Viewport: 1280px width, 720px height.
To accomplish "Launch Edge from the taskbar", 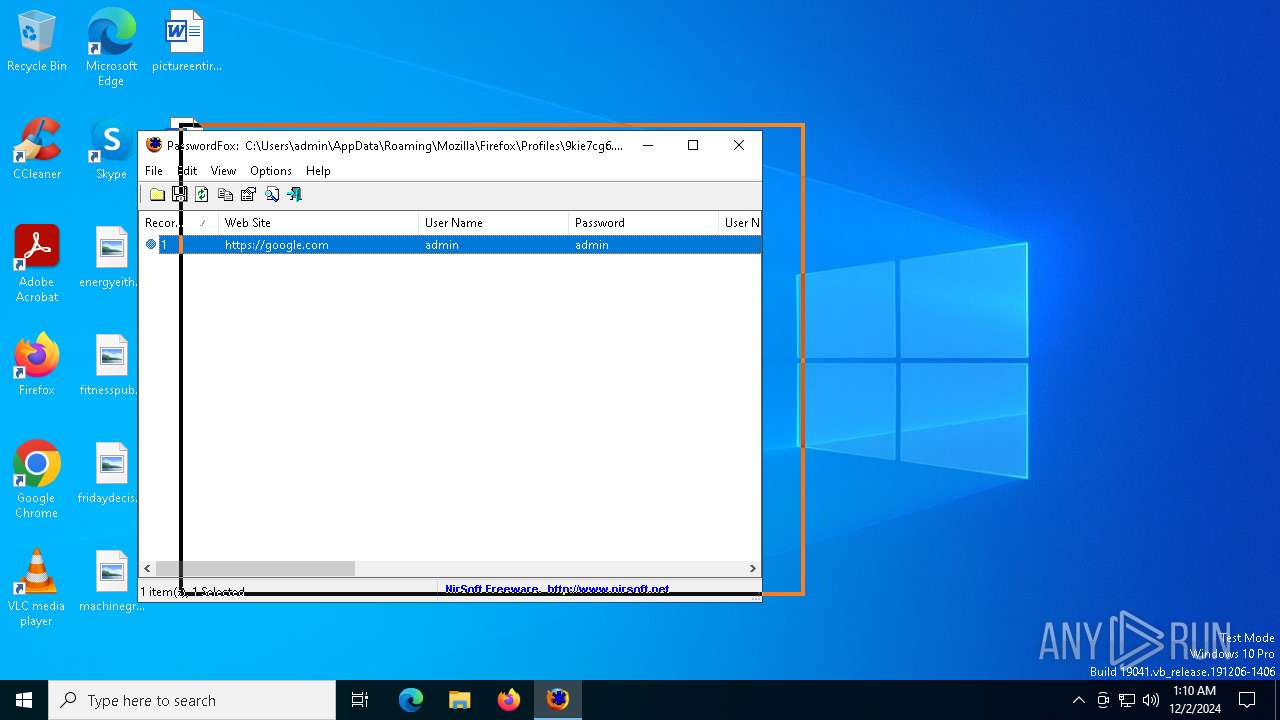I will (411, 700).
